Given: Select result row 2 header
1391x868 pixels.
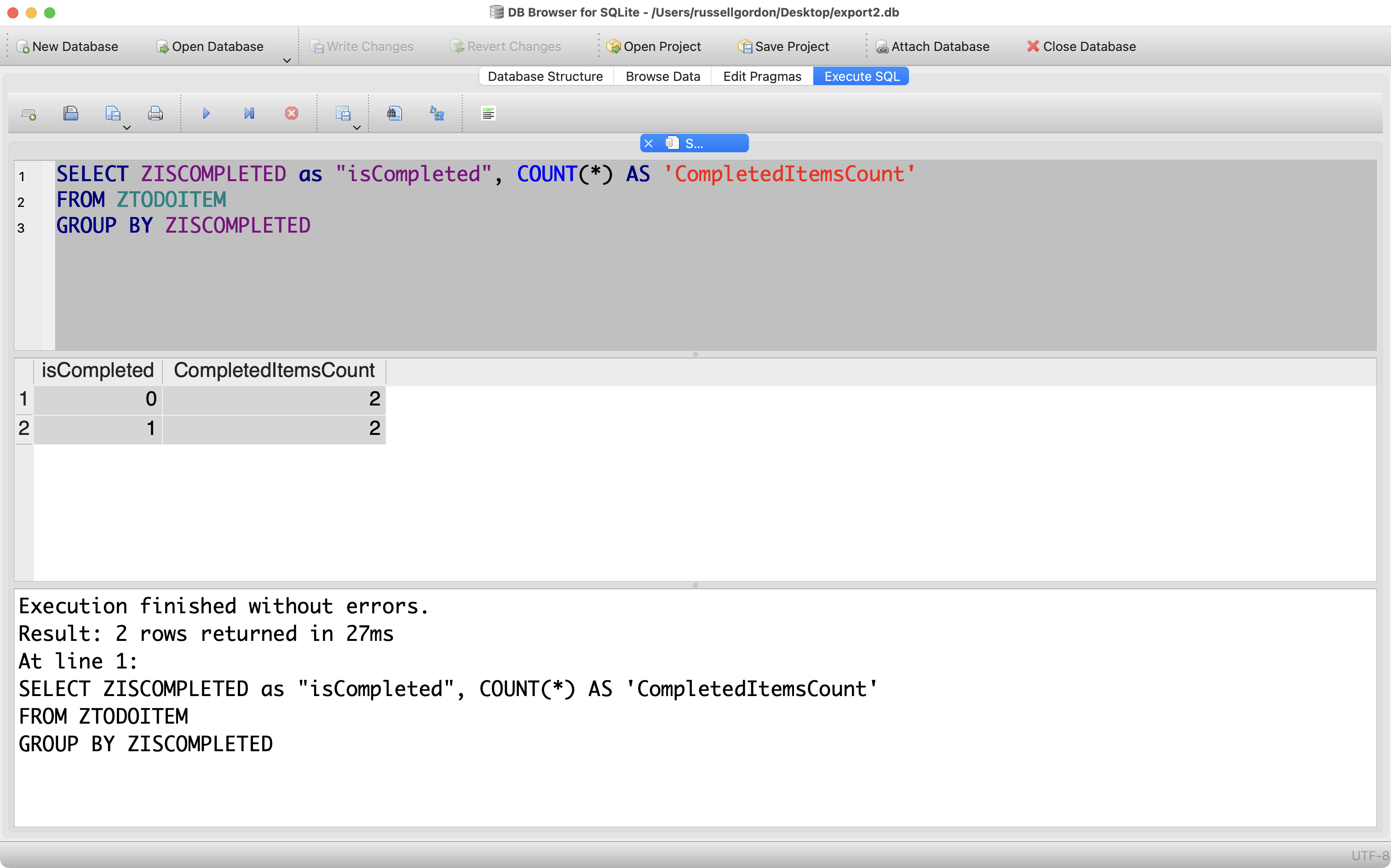Looking at the screenshot, I should (x=23, y=428).
